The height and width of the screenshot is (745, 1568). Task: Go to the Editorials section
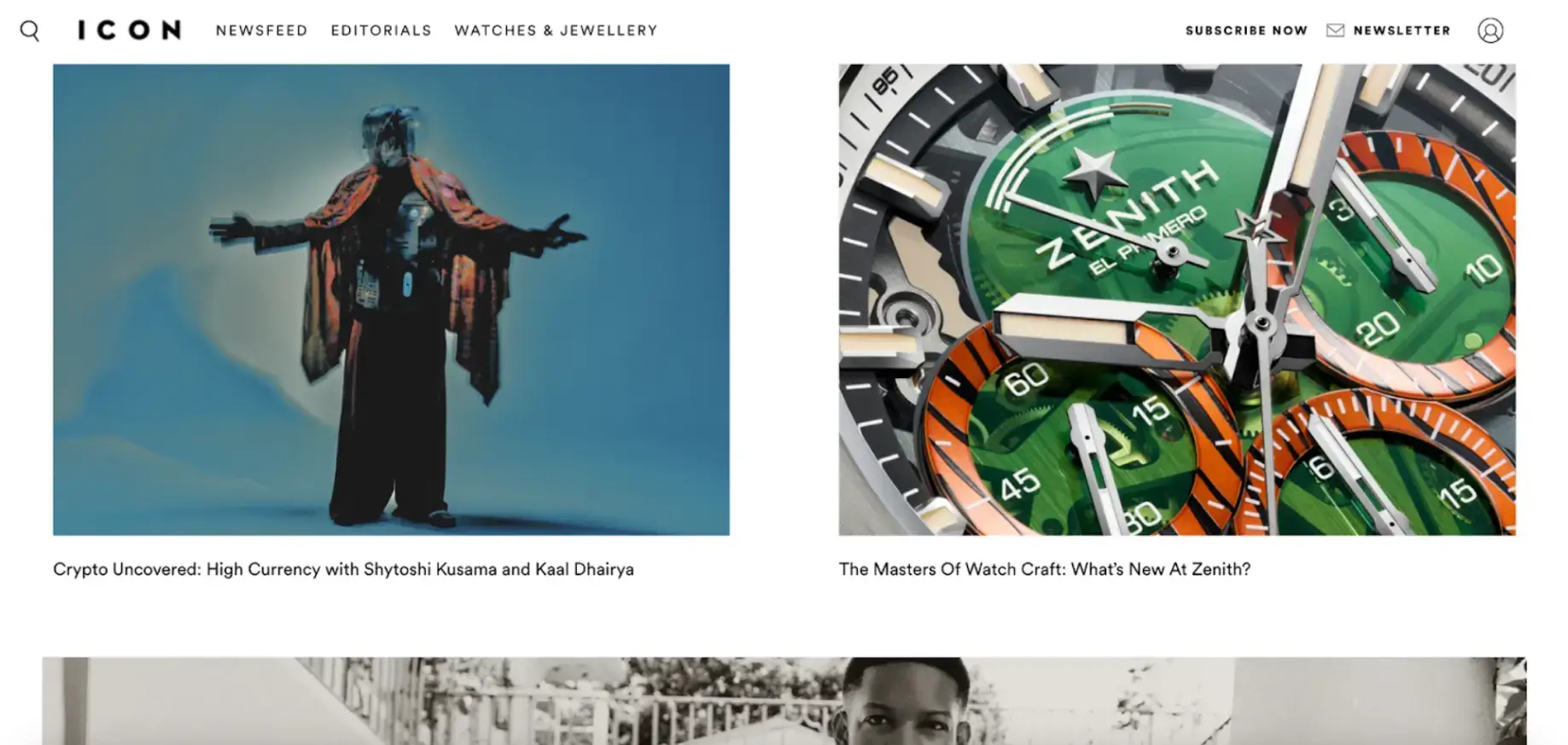coord(381,31)
